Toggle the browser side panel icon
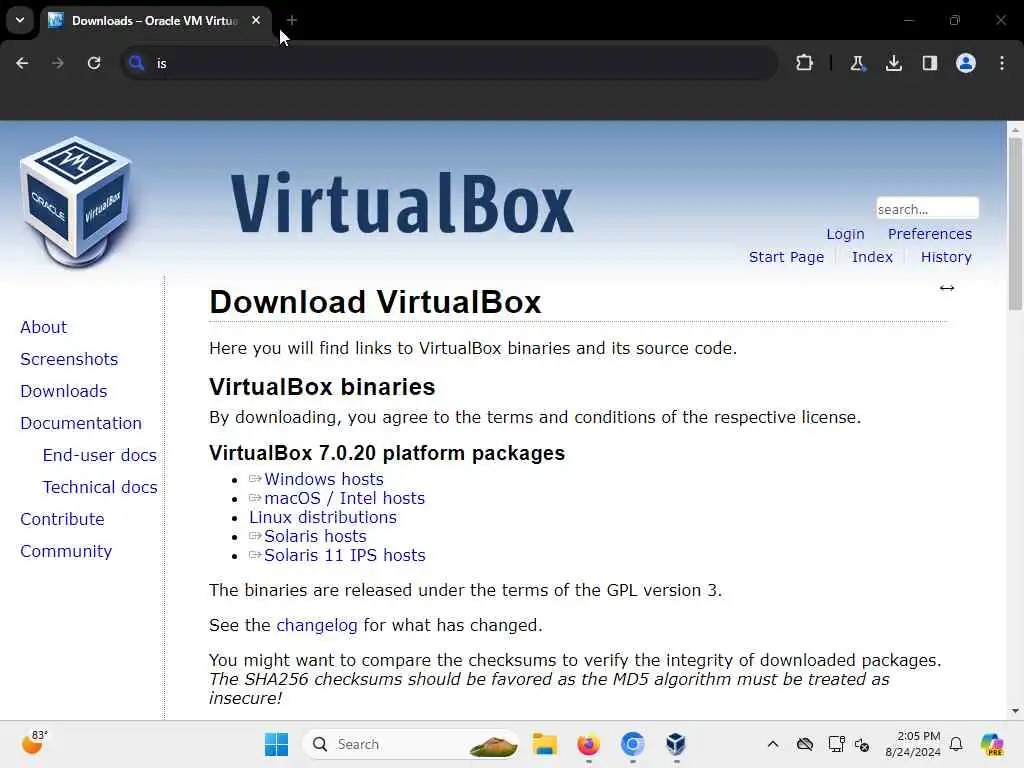Viewport: 1024px width, 768px height. click(x=929, y=63)
